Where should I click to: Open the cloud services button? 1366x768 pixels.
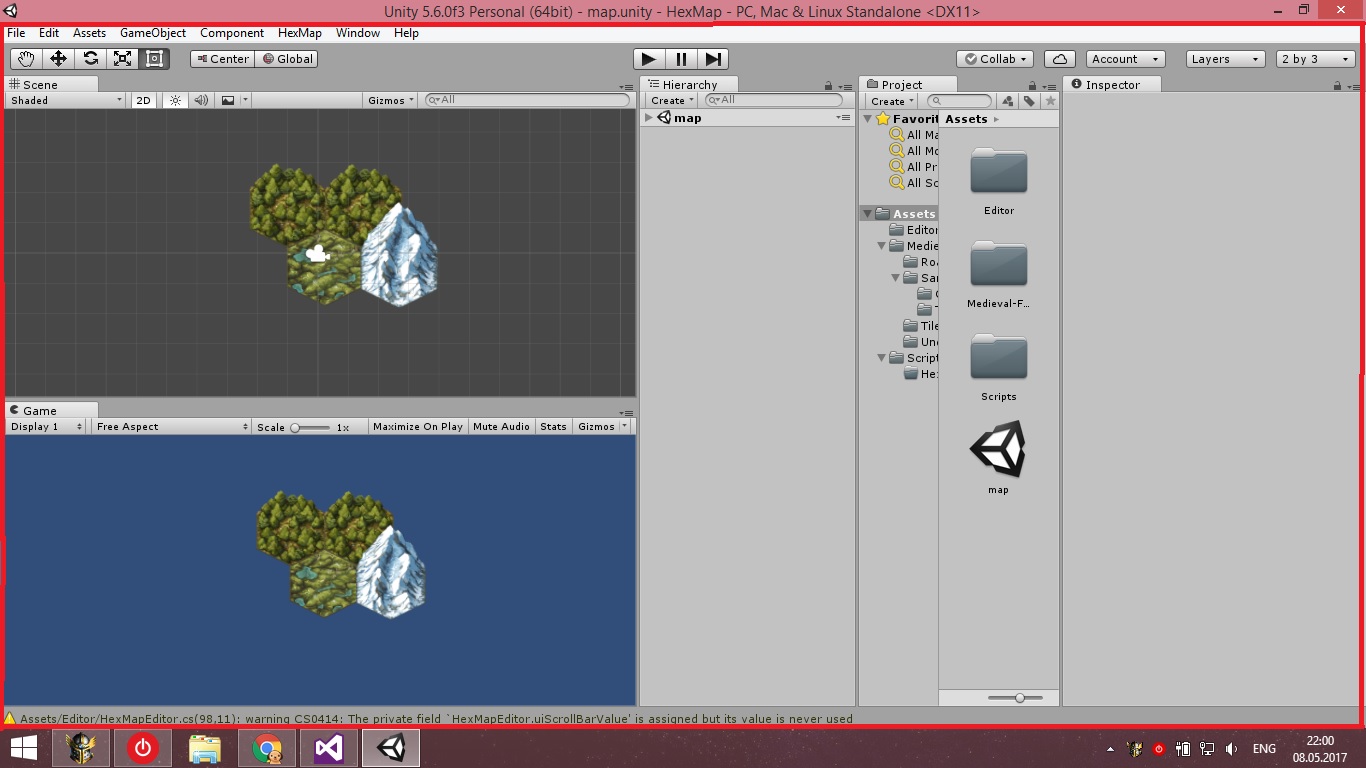1060,59
